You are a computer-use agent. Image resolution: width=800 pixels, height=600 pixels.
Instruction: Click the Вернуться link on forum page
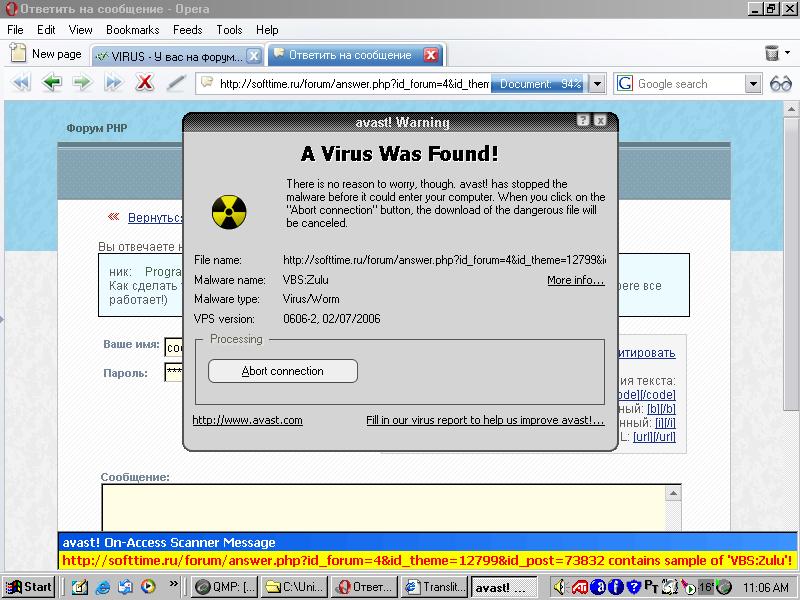[x=155, y=218]
